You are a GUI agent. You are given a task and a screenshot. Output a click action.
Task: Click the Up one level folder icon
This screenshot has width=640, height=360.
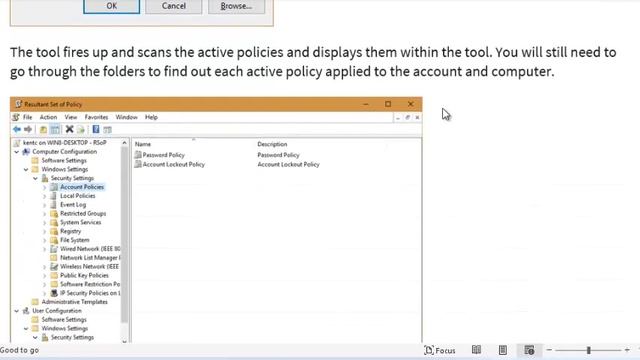tap(43, 130)
